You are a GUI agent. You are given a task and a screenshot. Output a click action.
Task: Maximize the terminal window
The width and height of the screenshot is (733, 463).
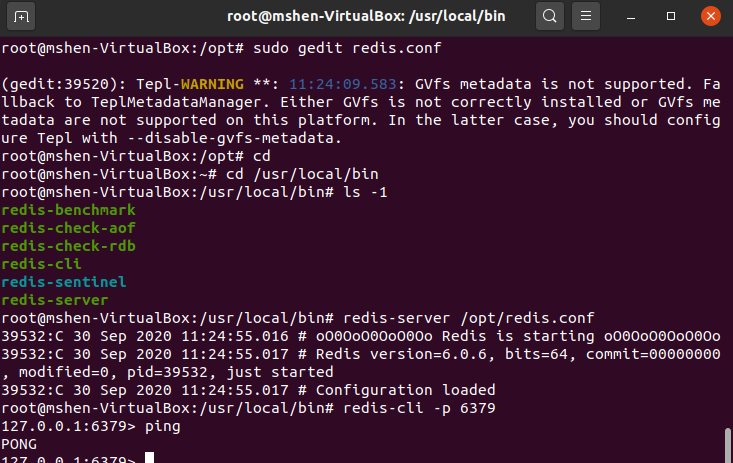click(671, 16)
